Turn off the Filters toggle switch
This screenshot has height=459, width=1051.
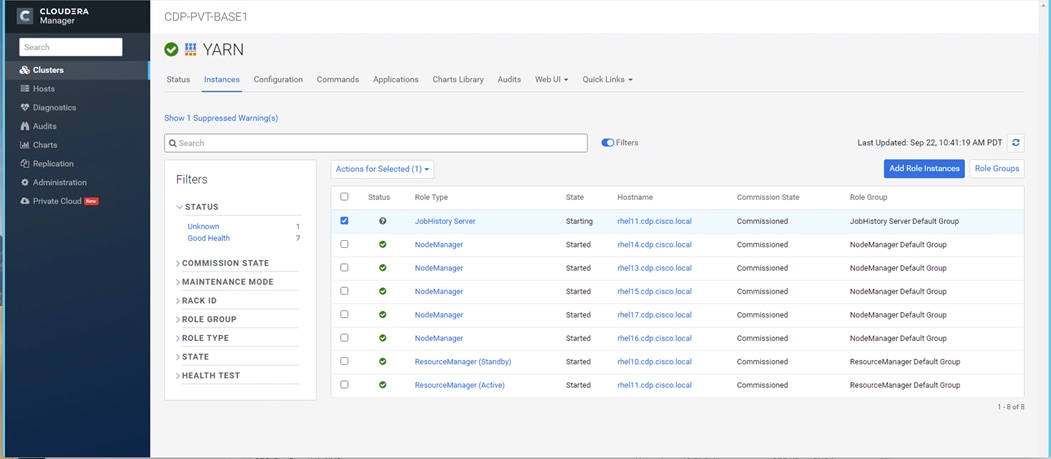[607, 143]
